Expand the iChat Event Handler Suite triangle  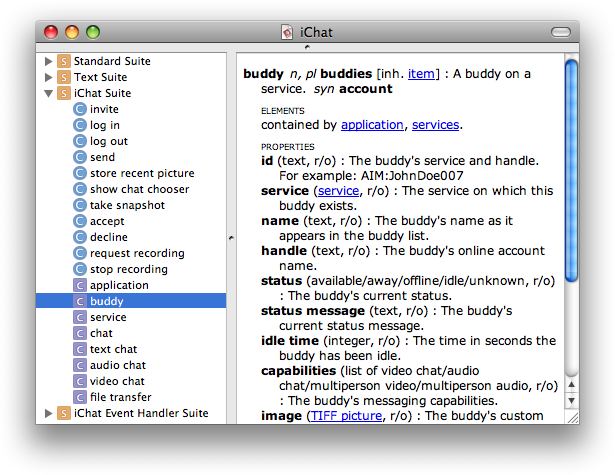point(48,413)
